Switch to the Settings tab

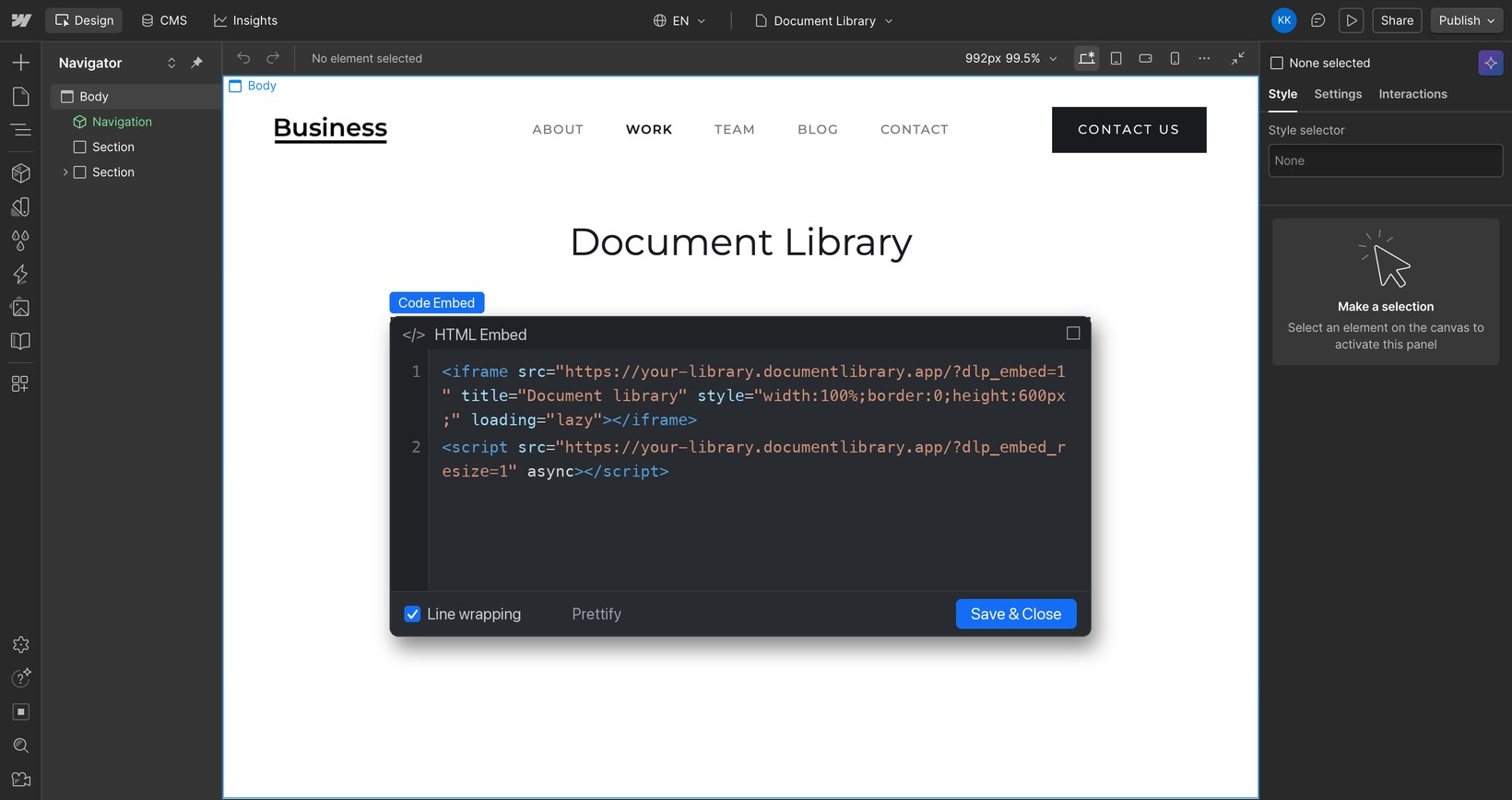pos(1338,94)
